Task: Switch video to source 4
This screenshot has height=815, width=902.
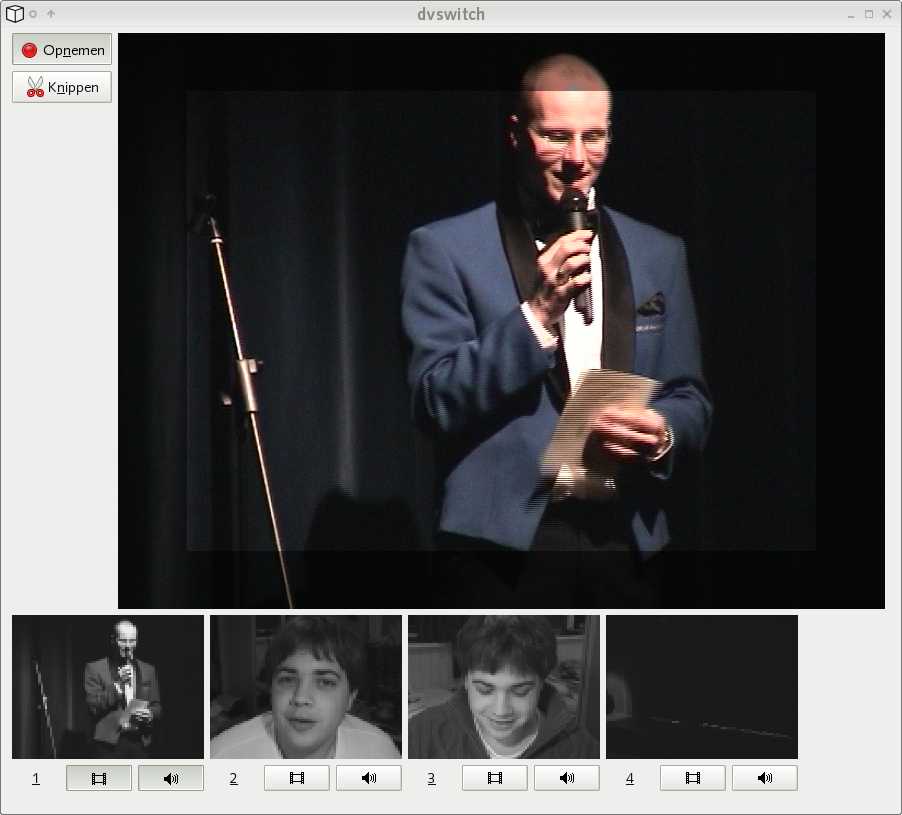Action: [x=693, y=778]
